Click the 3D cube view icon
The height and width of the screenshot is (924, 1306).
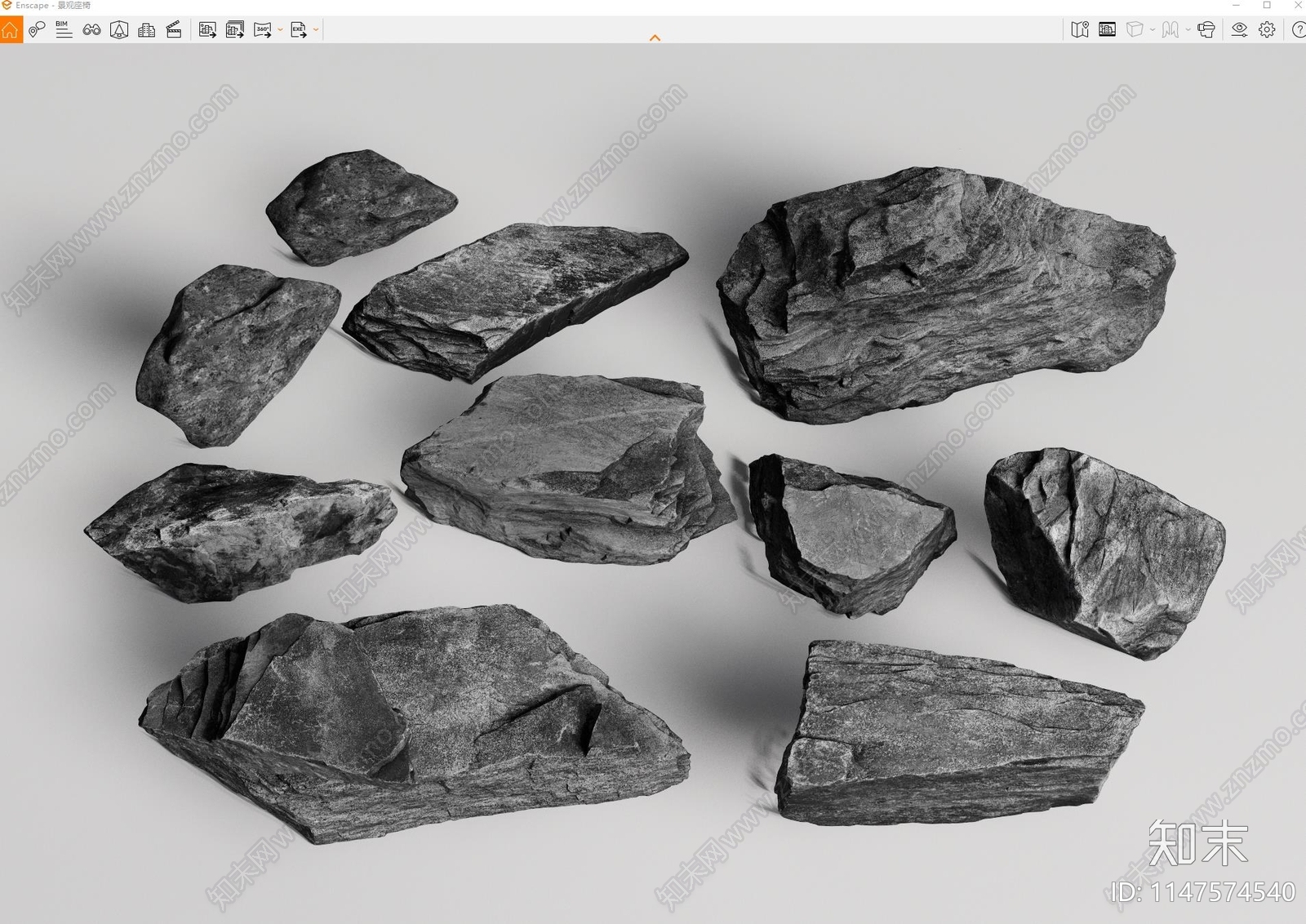1135,30
